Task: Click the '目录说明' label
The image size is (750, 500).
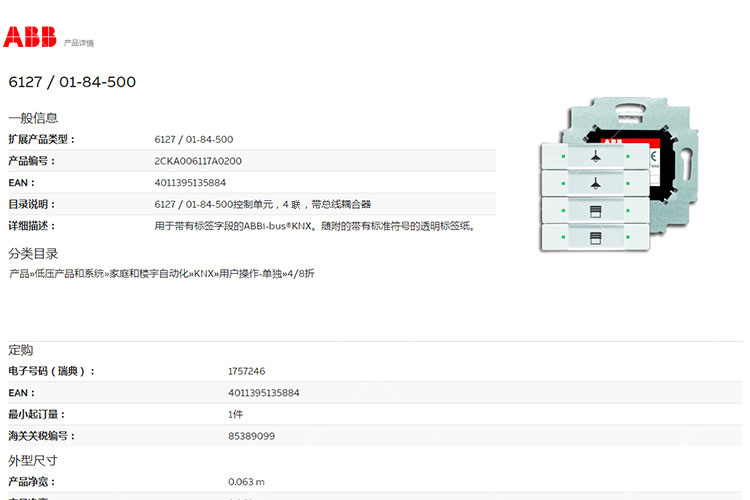Action: point(32,204)
